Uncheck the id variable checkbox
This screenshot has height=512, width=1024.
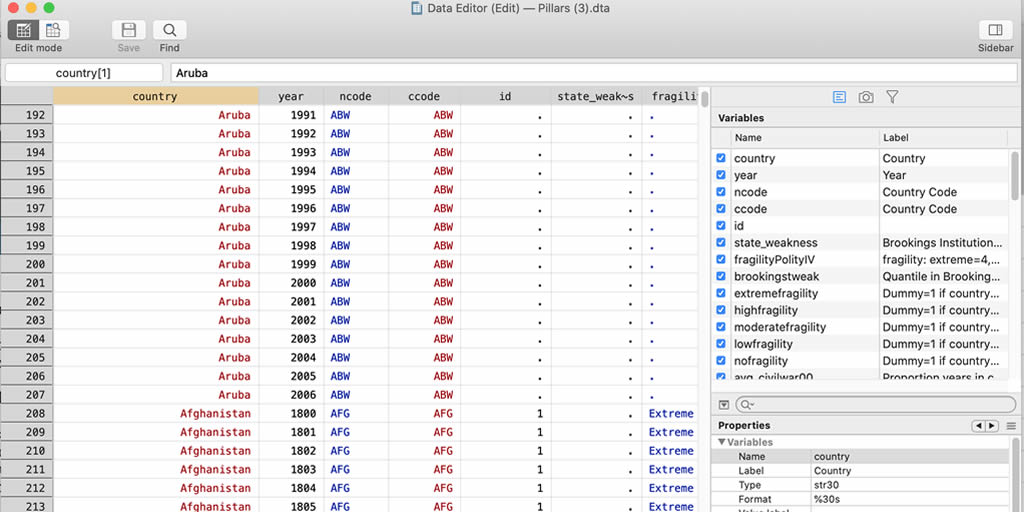tap(721, 225)
